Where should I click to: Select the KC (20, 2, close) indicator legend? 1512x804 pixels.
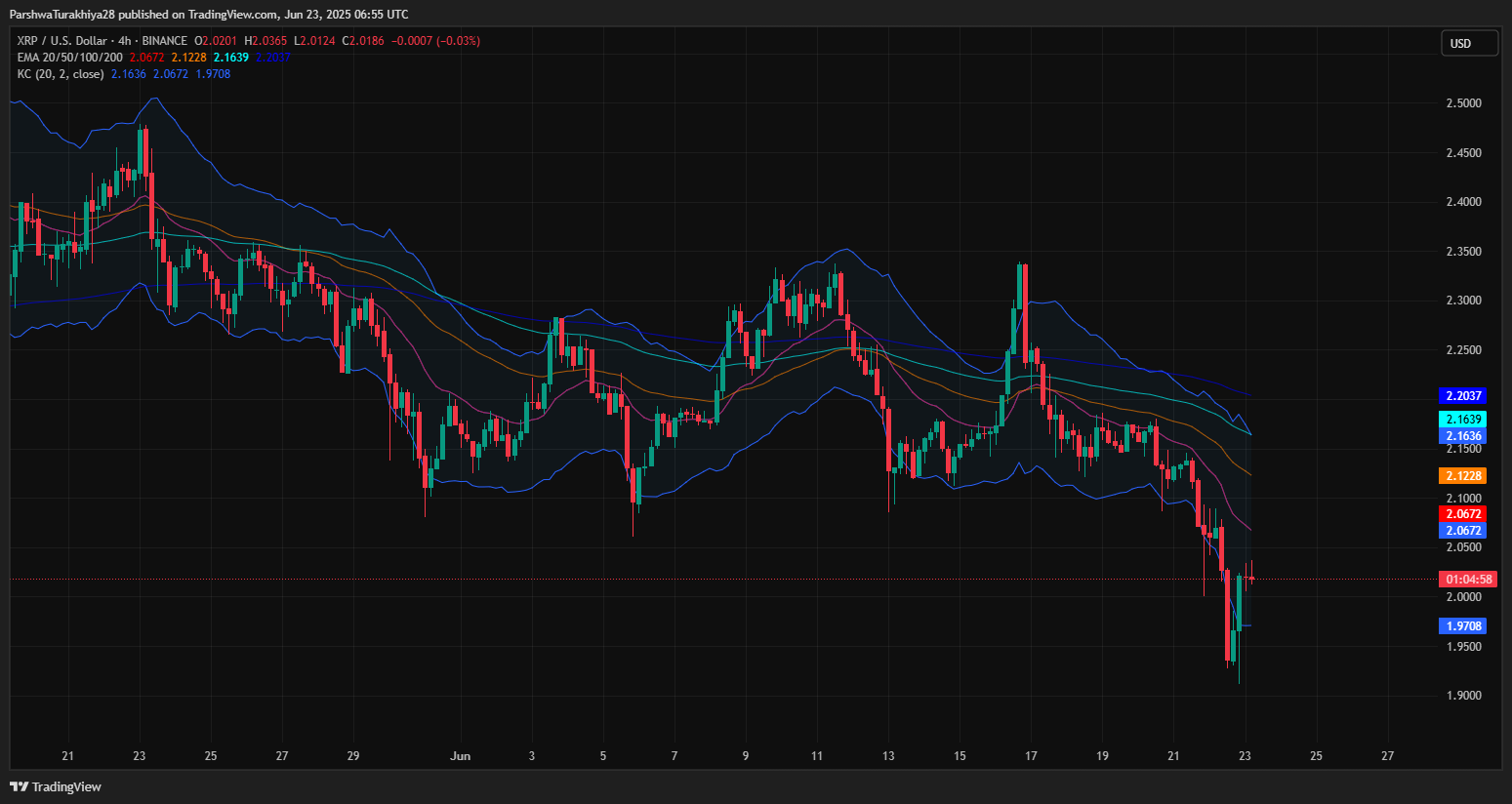coord(61,74)
